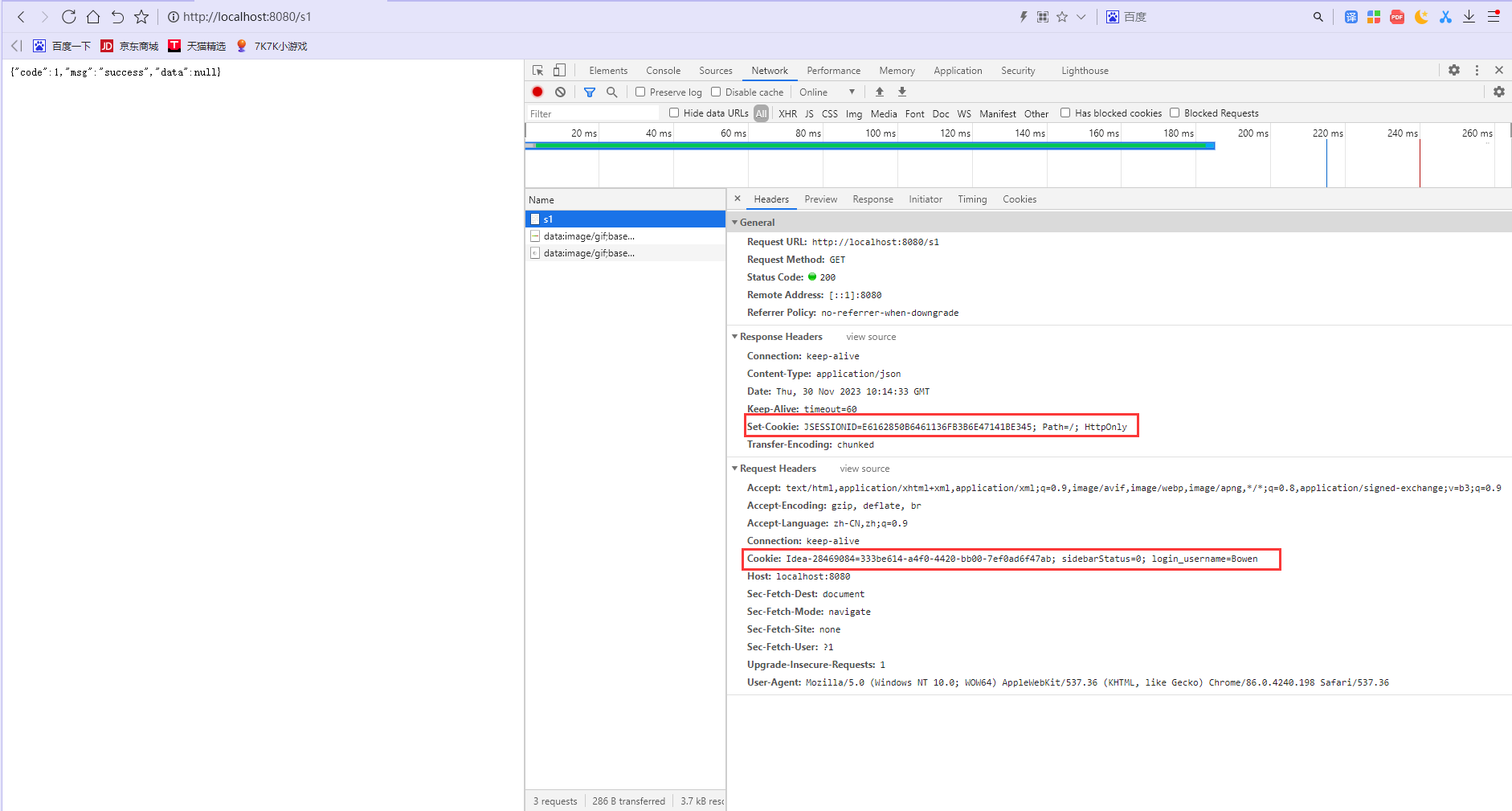Click the QR-code grid icon in address bar

pos(1043,17)
